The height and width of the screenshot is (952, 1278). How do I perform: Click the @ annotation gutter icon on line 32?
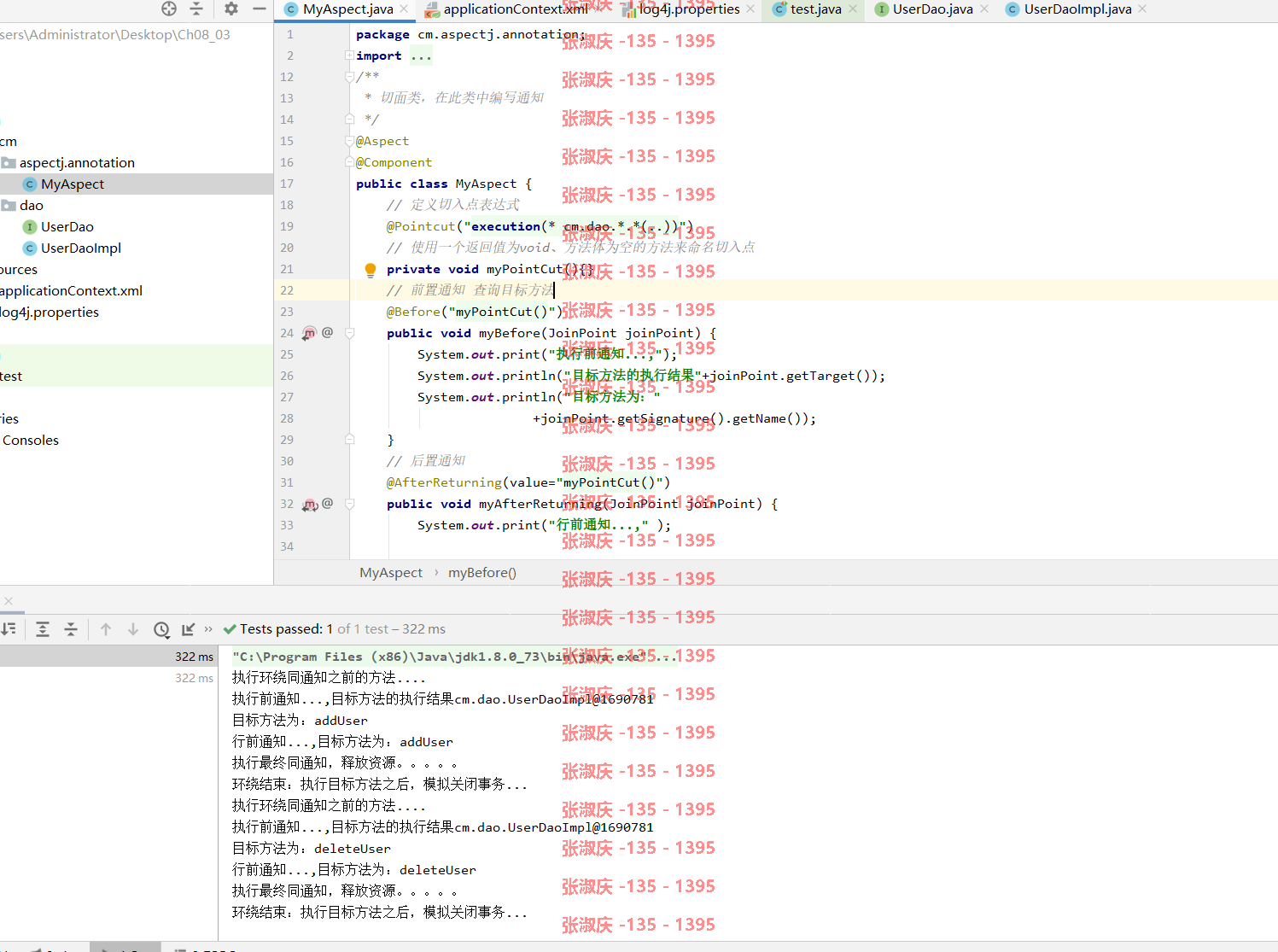pos(327,503)
